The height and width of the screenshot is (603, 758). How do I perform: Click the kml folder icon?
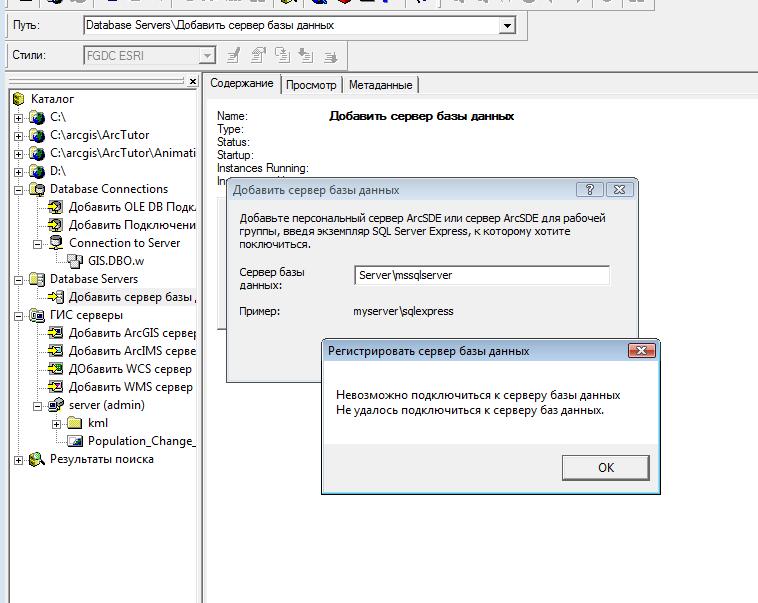[x=75, y=423]
